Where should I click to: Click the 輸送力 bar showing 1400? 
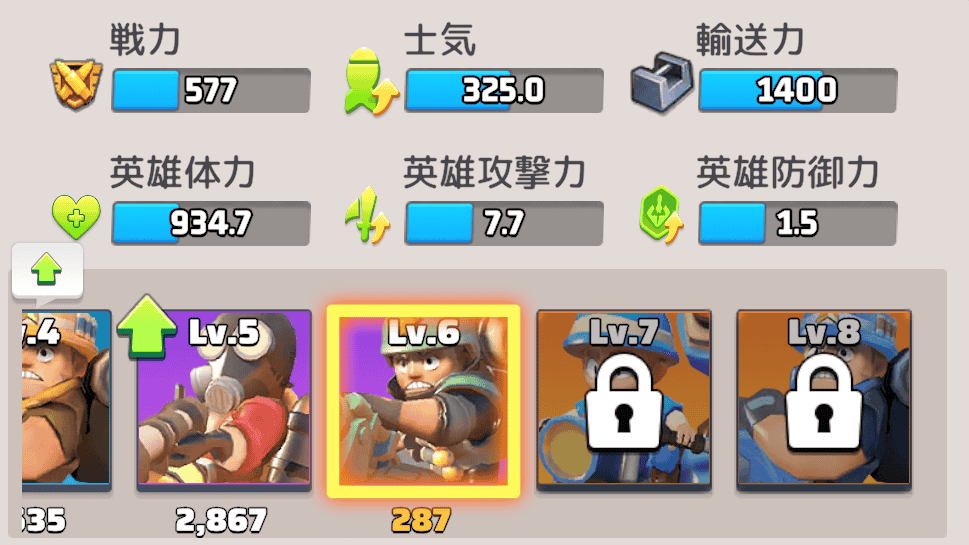[x=797, y=90]
